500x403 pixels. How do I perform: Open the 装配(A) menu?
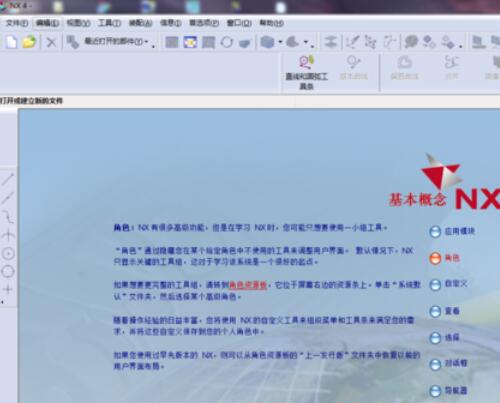coord(140,23)
